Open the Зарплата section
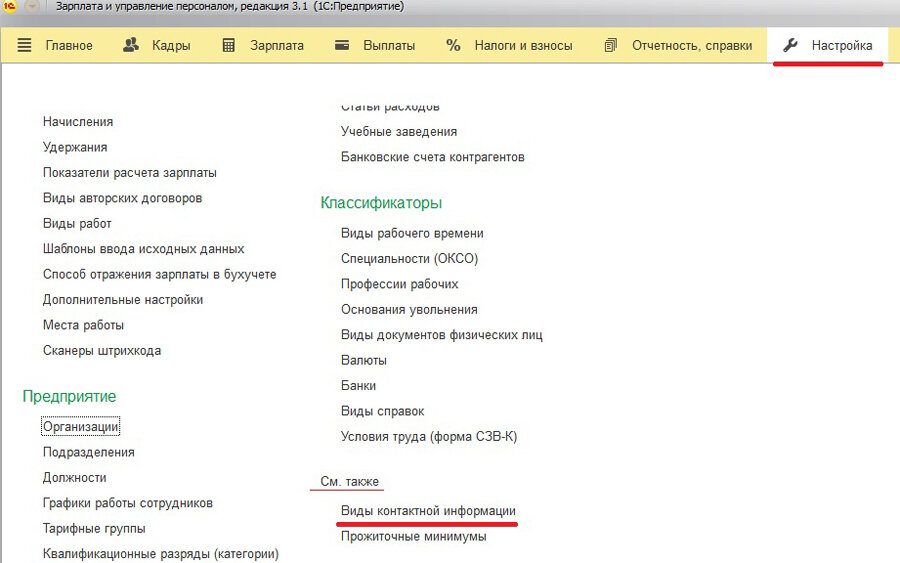 pos(277,45)
